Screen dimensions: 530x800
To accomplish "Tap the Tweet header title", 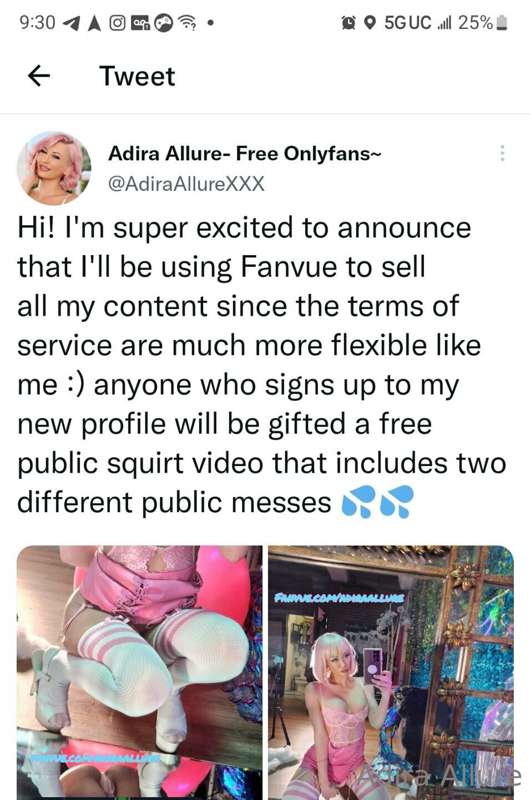I will (137, 76).
